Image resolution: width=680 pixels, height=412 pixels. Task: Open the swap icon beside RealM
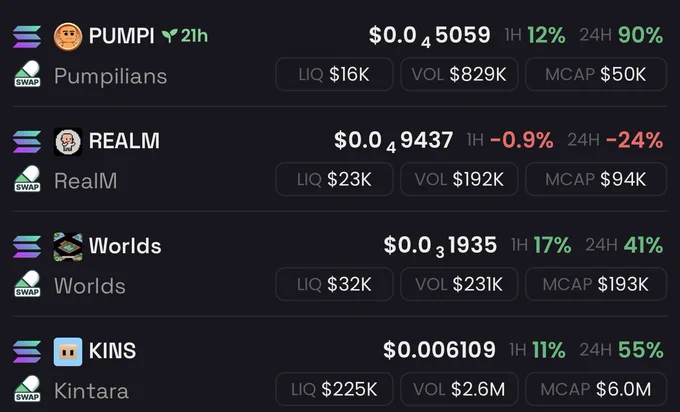click(27, 179)
